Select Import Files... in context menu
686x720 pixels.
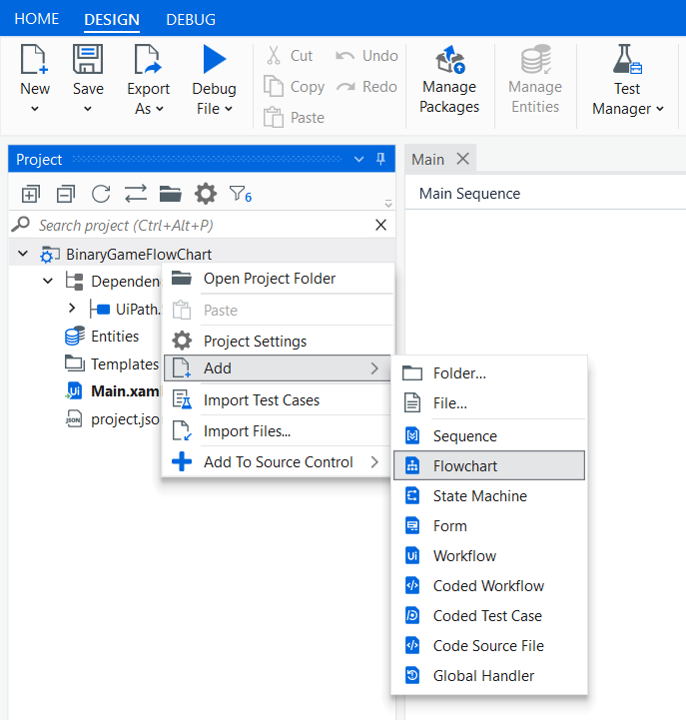278,431
